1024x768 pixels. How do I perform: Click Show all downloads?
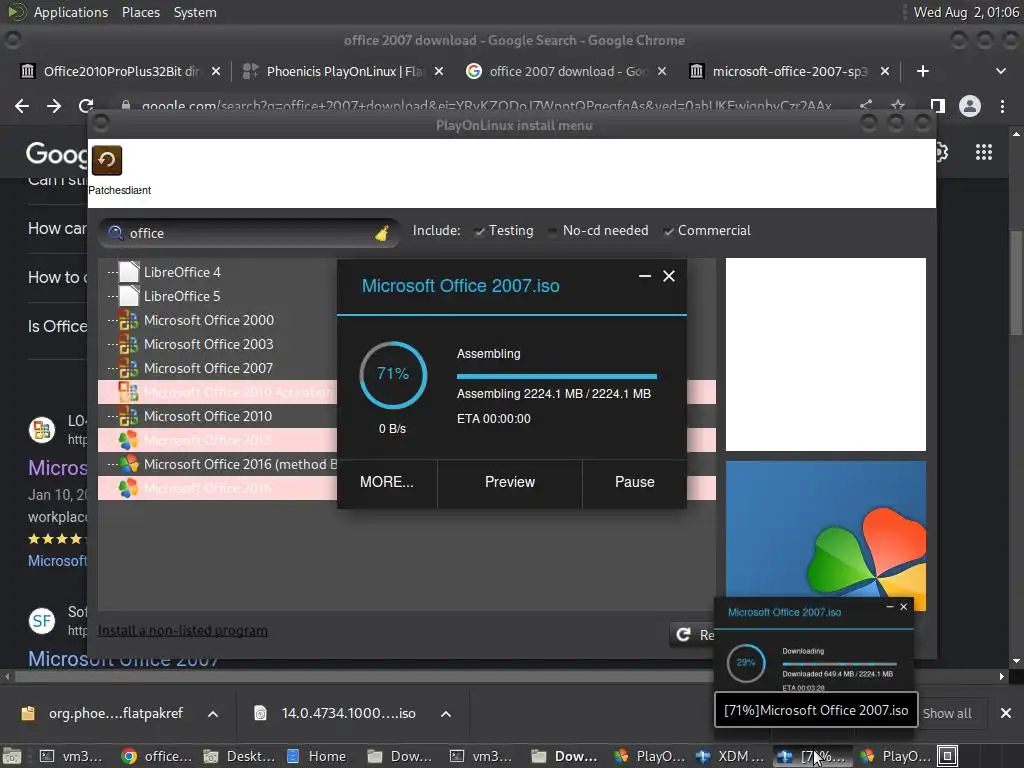[x=947, y=714]
